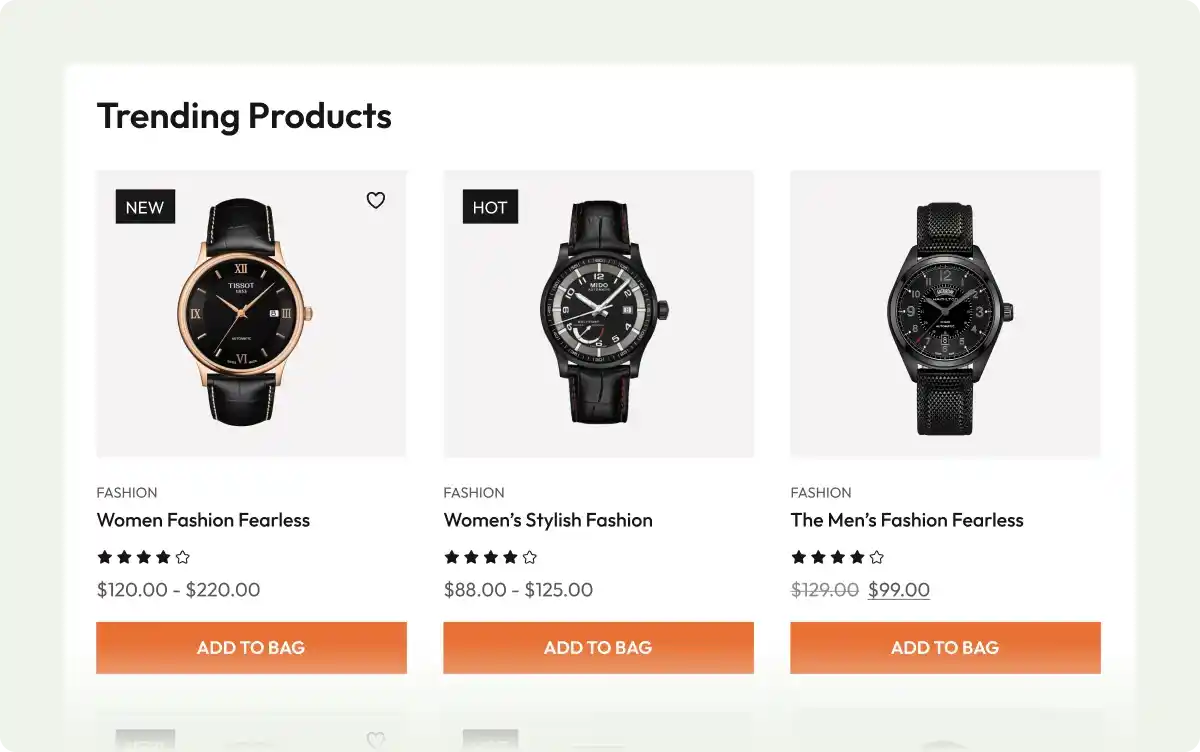Click the heart wishlist icon on Women Fashion Fearless
Image resolution: width=1200 pixels, height=752 pixels.
pos(375,200)
